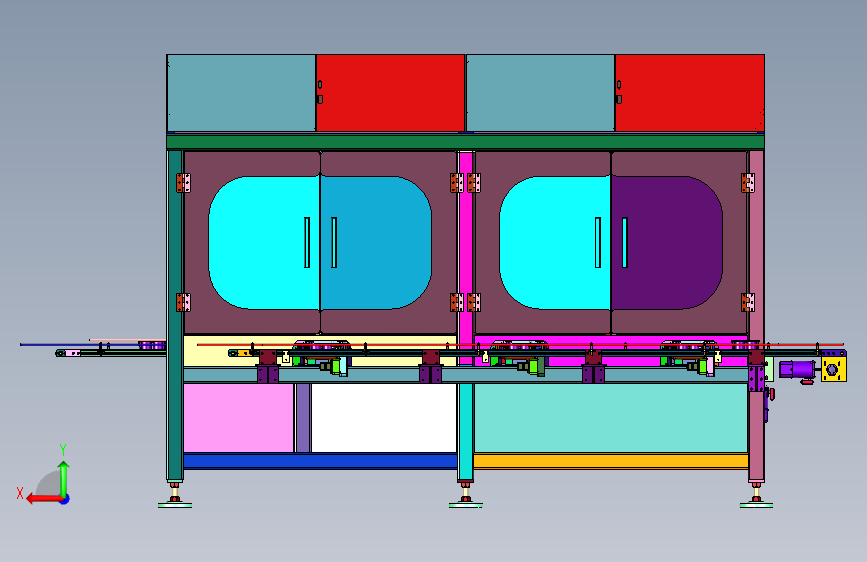Screen dimensions: 867x562
Task: Select the violet divider between pink and white panels
Action: pyautogui.click(x=302, y=418)
